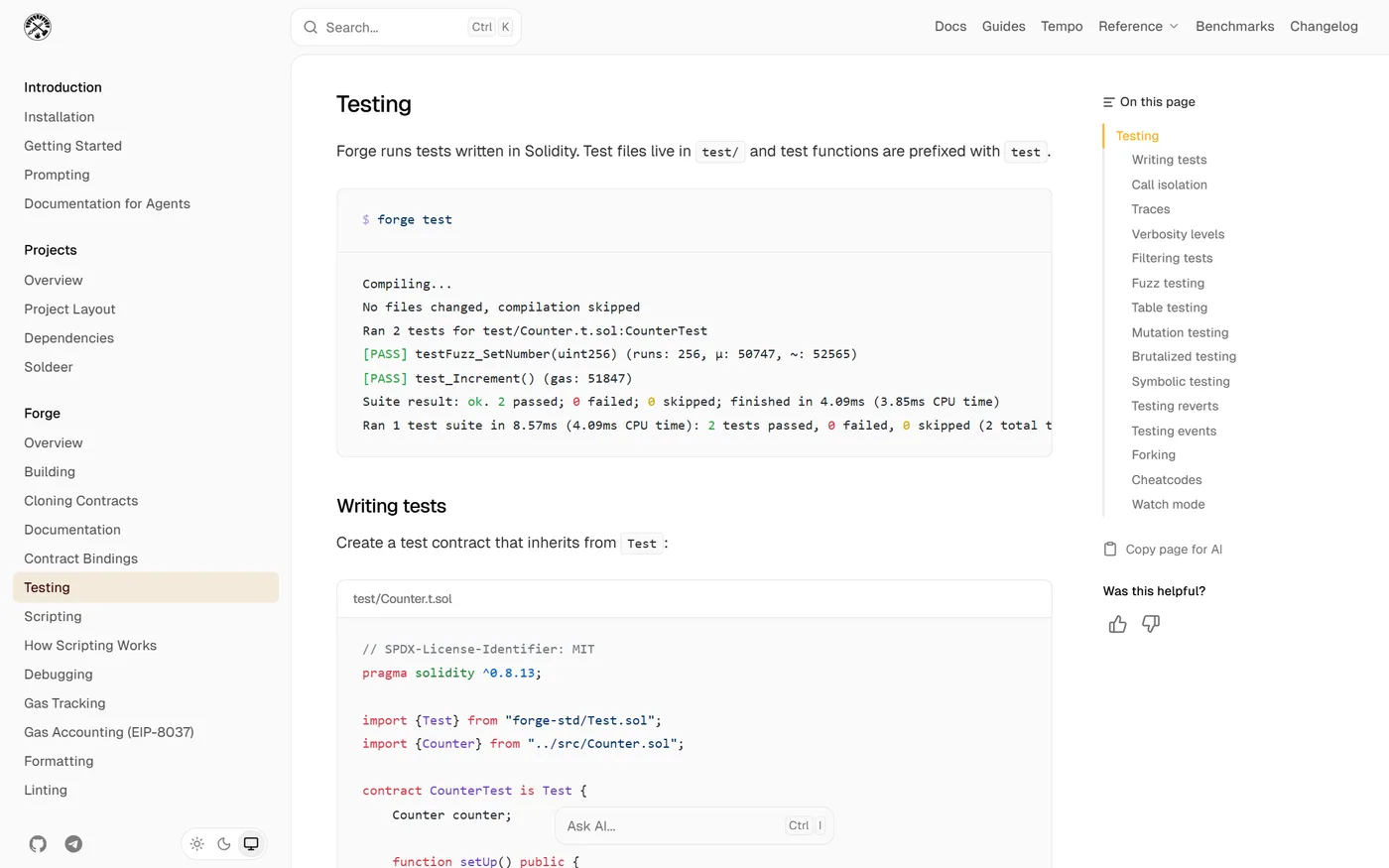
Task: Open Gas Tracking in the sidebar
Action: 64,703
